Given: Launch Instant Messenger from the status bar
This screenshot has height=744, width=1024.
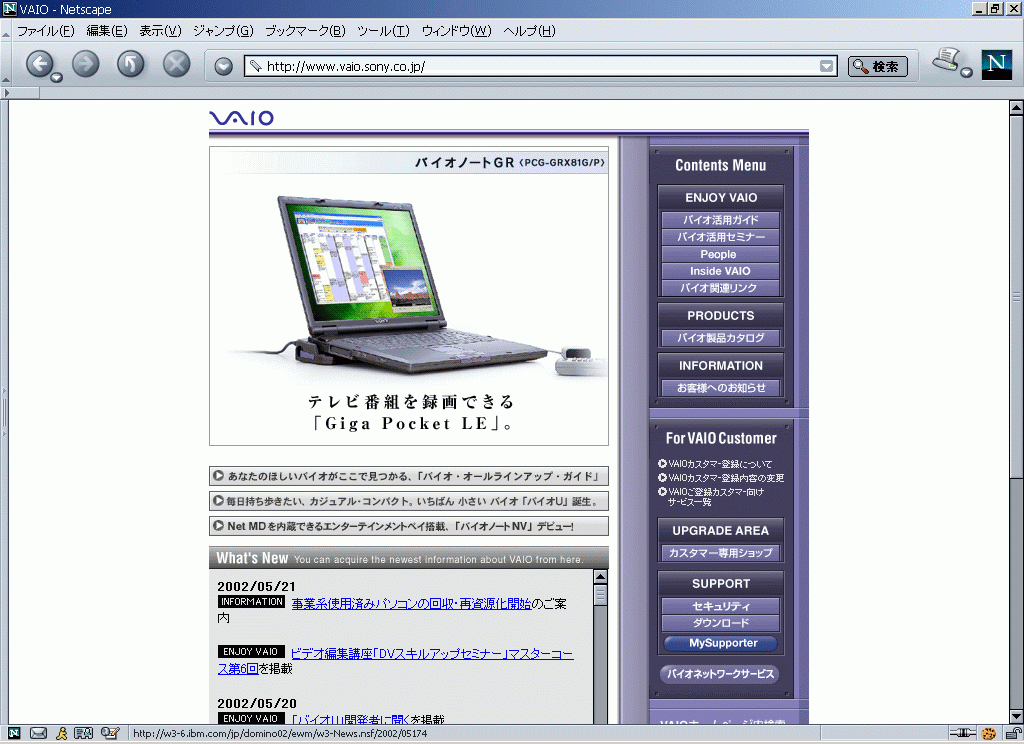Looking at the screenshot, I should point(61,734).
